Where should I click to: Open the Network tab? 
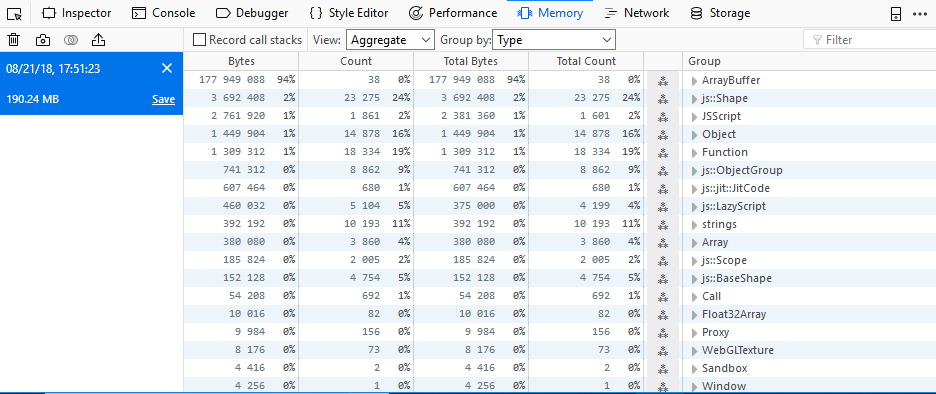click(x=637, y=13)
